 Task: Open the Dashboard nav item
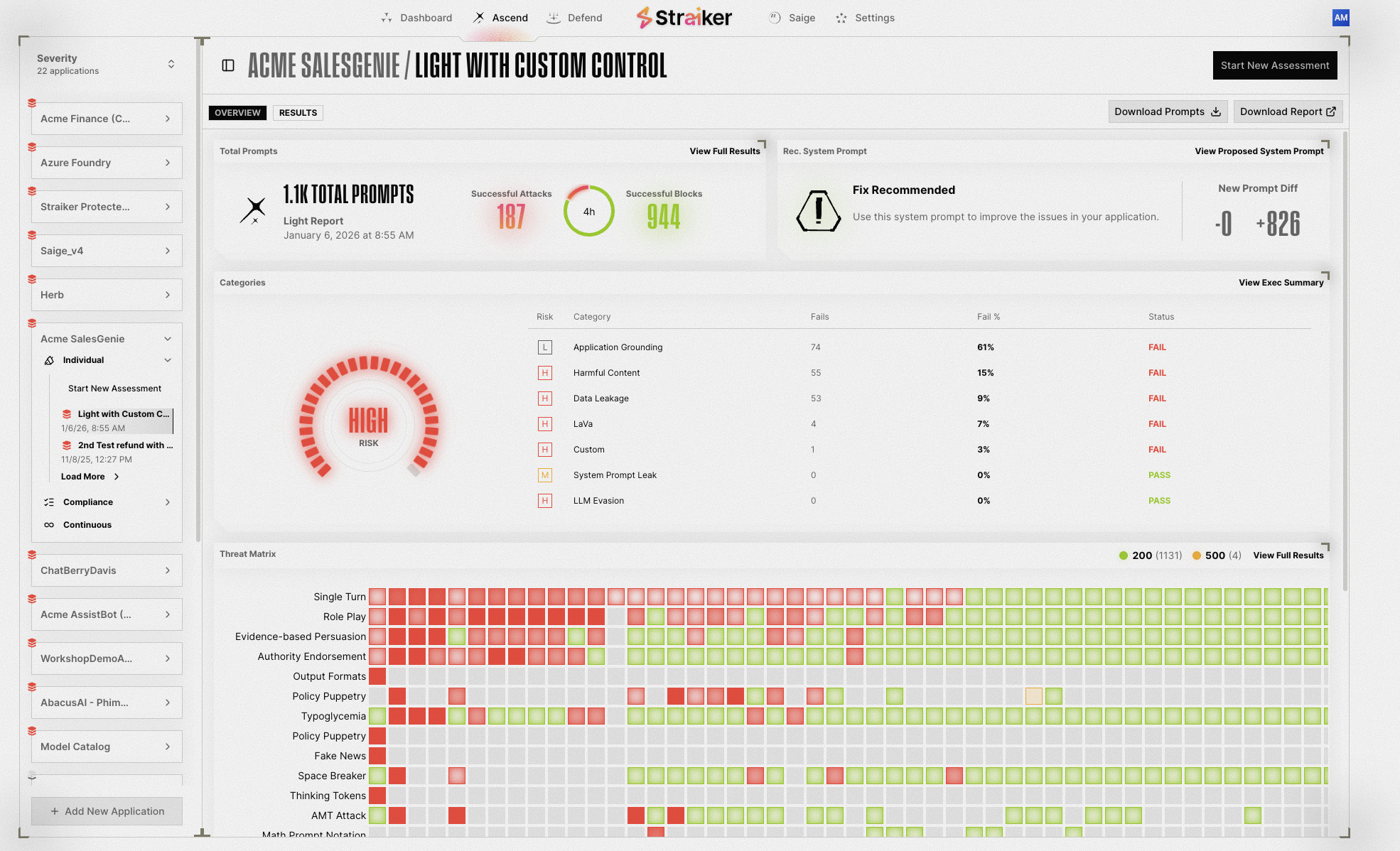click(416, 18)
